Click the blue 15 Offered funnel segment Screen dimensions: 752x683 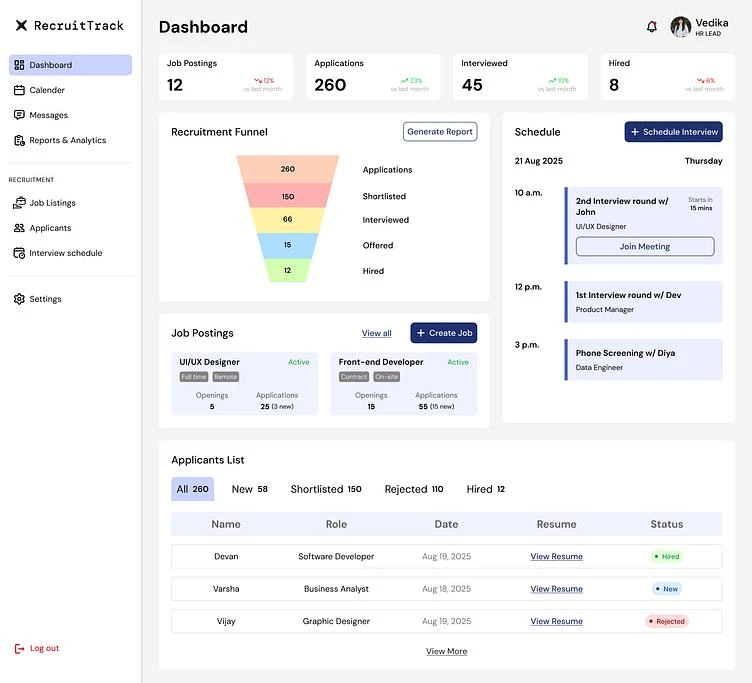(x=288, y=246)
